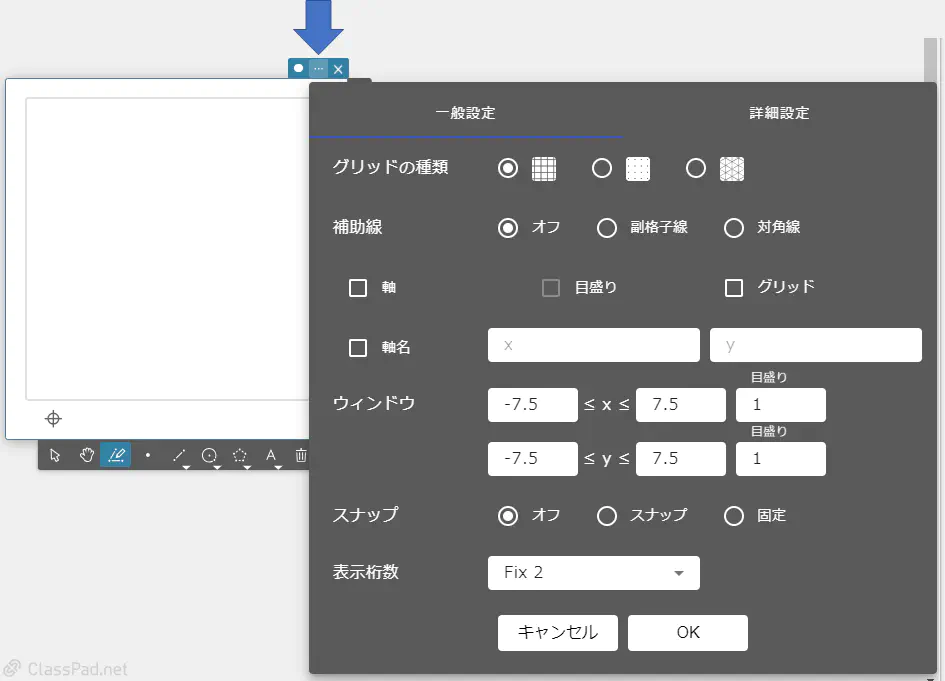Switch to the 一般設定 tab

(465, 113)
